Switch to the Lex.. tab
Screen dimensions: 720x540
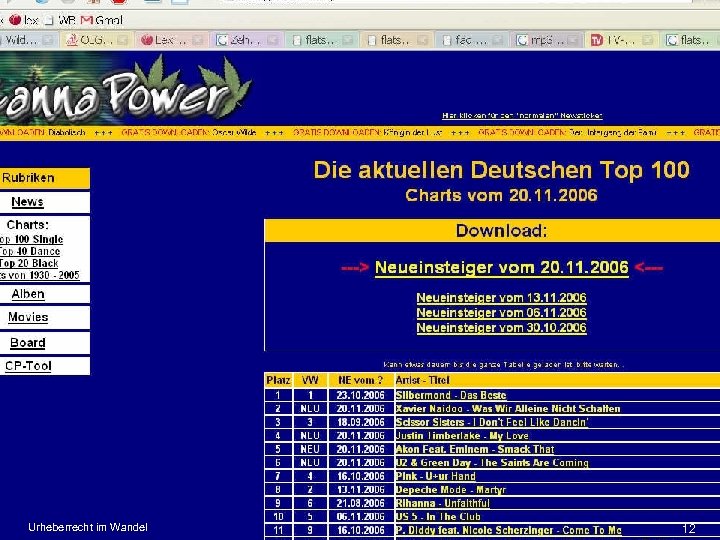[171, 40]
